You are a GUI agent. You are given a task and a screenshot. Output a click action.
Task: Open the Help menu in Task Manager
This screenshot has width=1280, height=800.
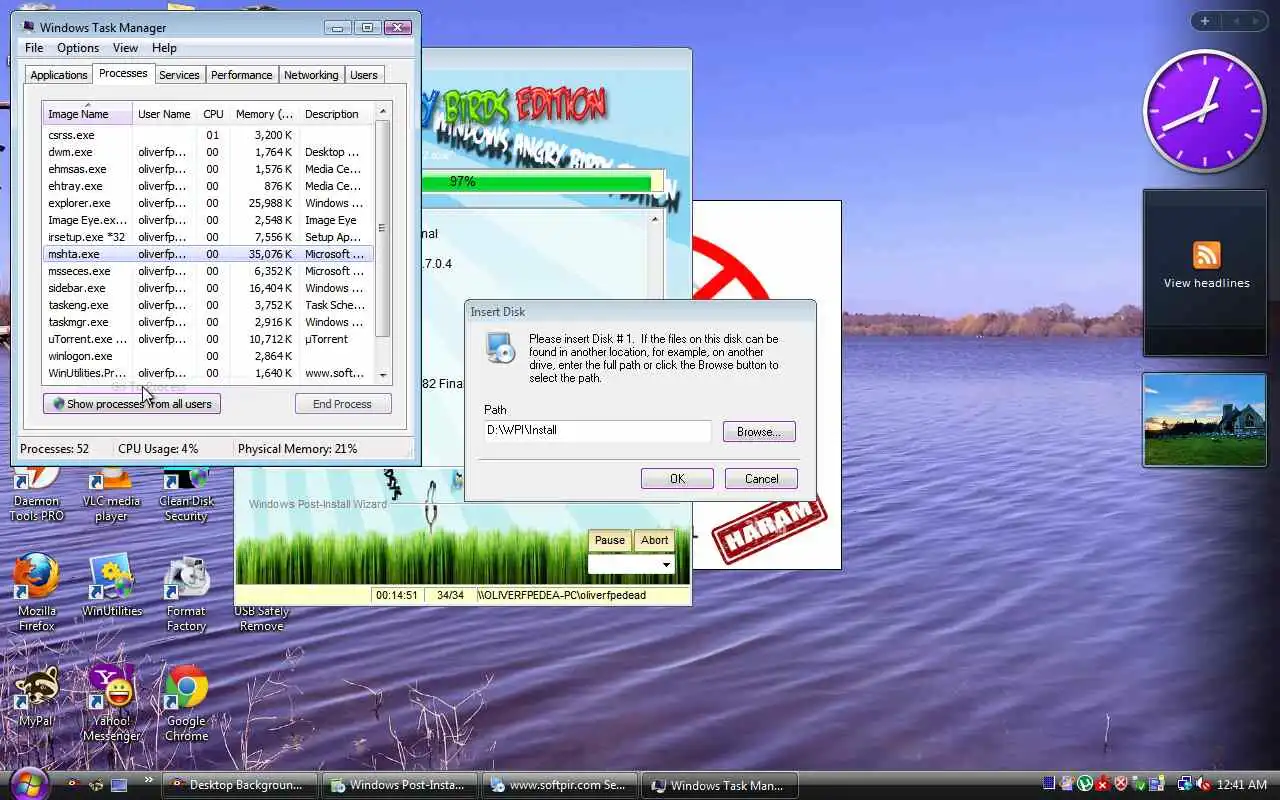164,48
